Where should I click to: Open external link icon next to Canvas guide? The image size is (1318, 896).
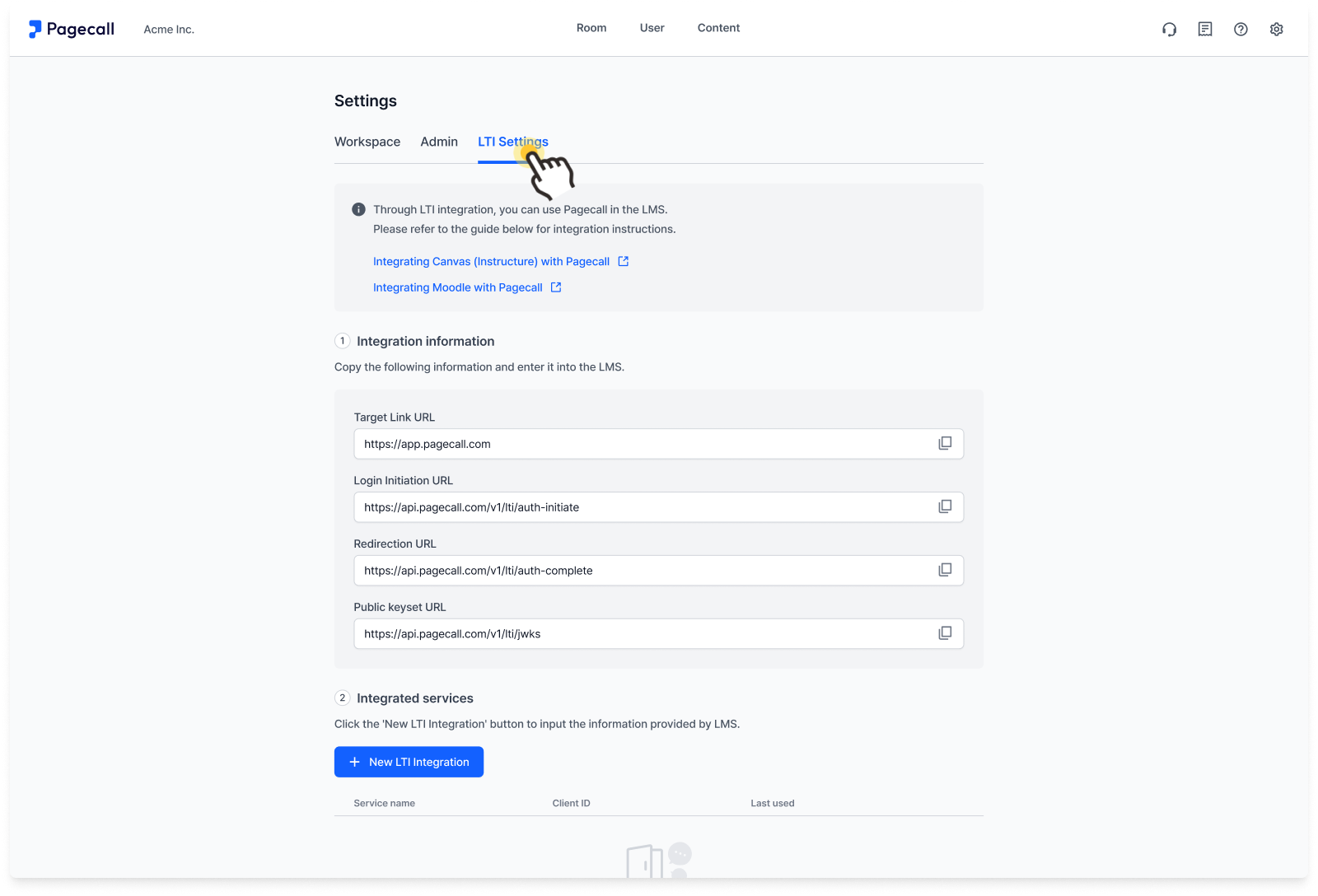[624, 261]
